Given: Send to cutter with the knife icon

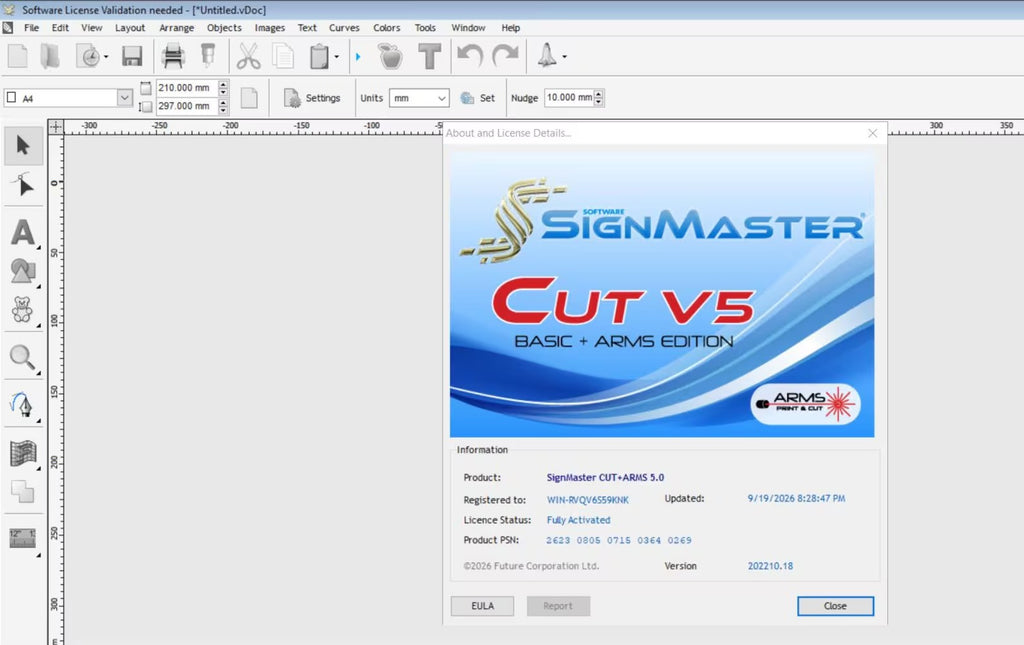Looking at the screenshot, I should pos(208,56).
